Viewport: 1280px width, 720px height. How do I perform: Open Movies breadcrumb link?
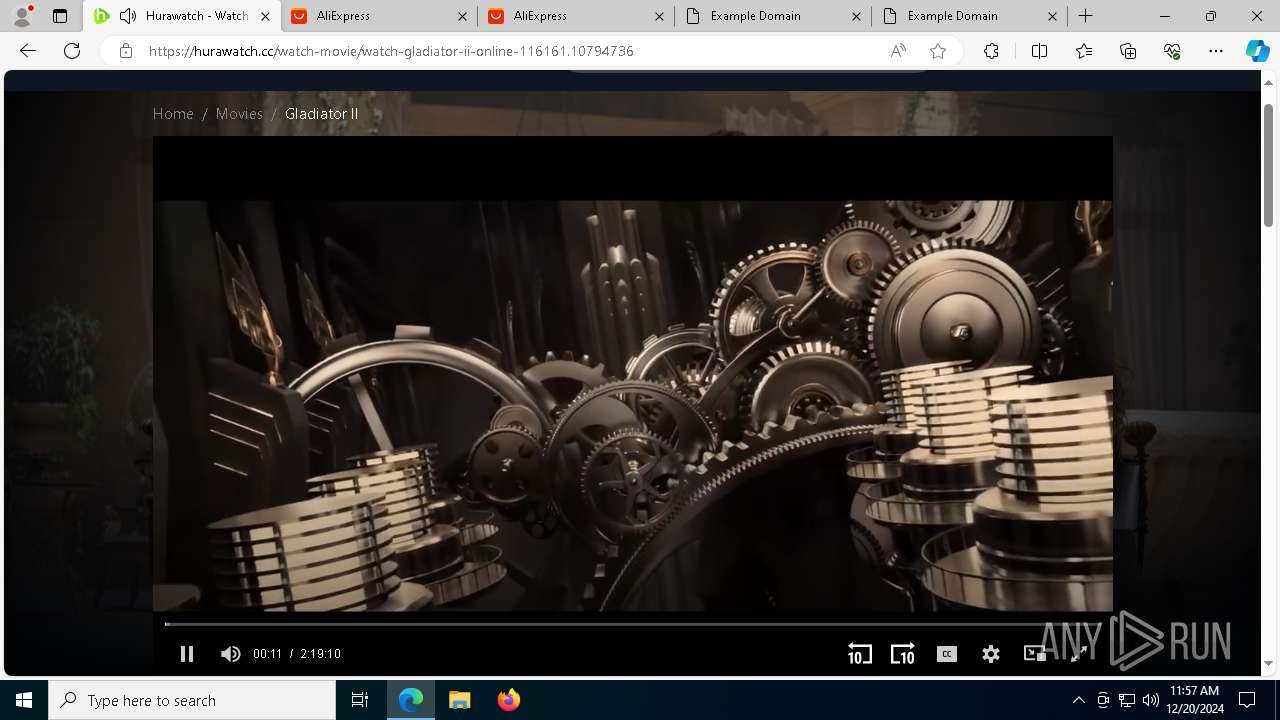coord(239,114)
